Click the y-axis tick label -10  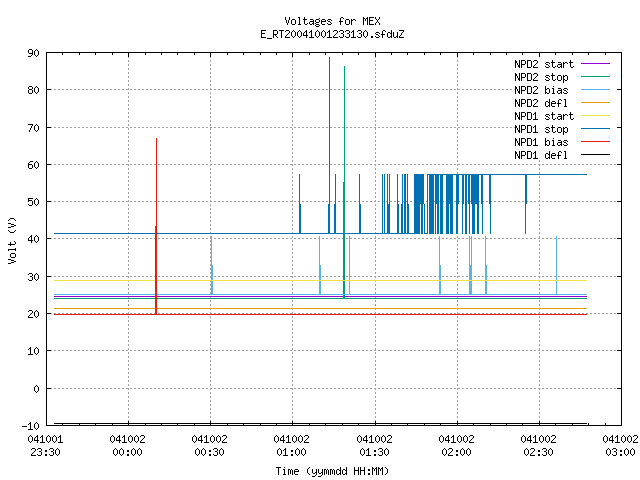click(x=31, y=426)
